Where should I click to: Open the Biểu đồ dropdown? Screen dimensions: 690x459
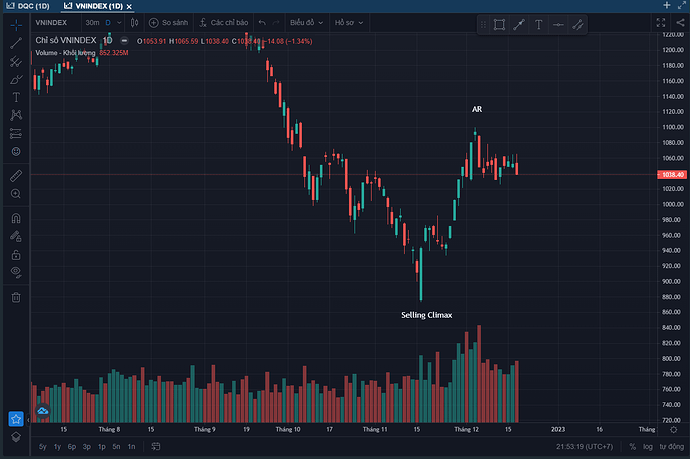coord(306,22)
